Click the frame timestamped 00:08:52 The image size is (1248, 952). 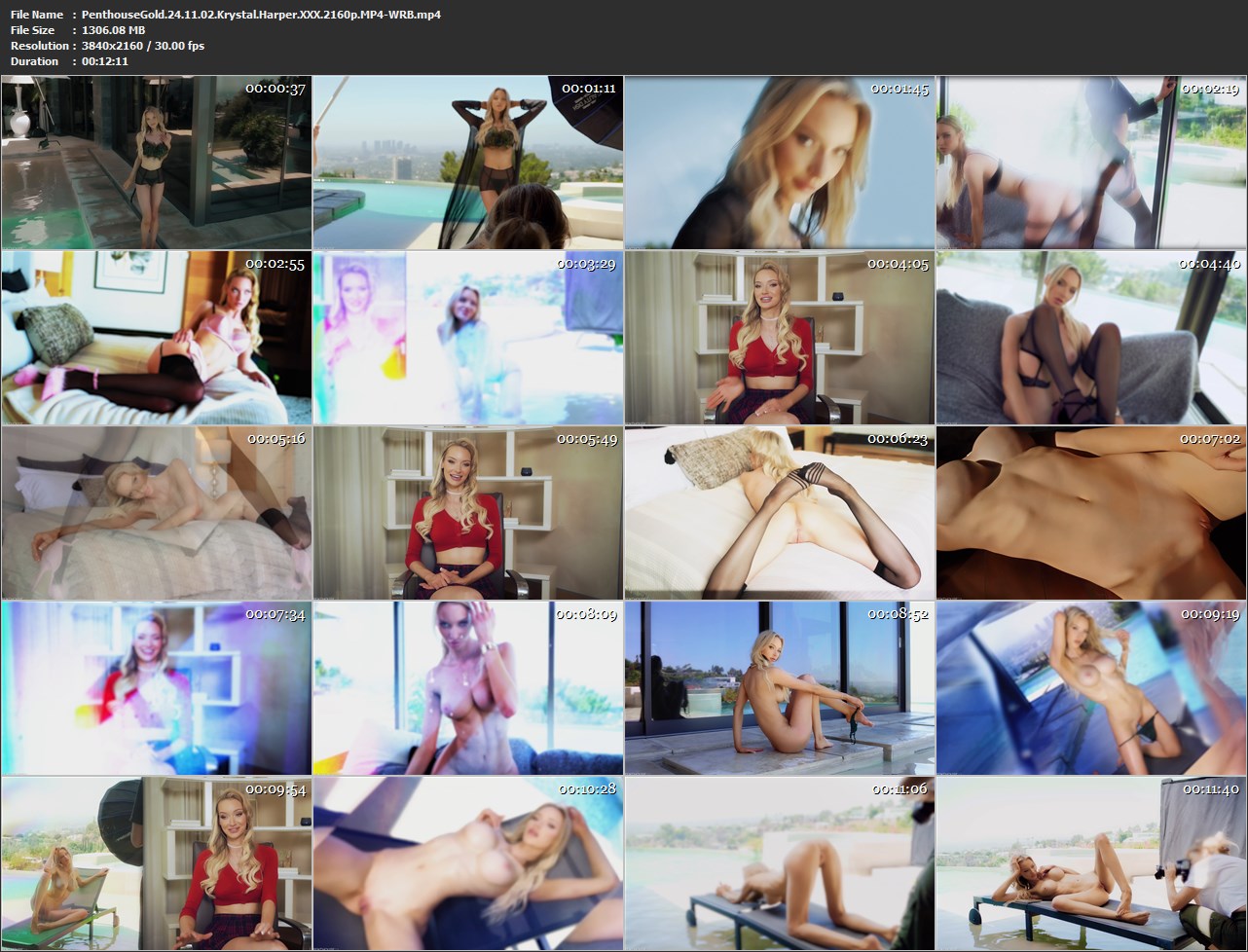pyautogui.click(x=780, y=688)
